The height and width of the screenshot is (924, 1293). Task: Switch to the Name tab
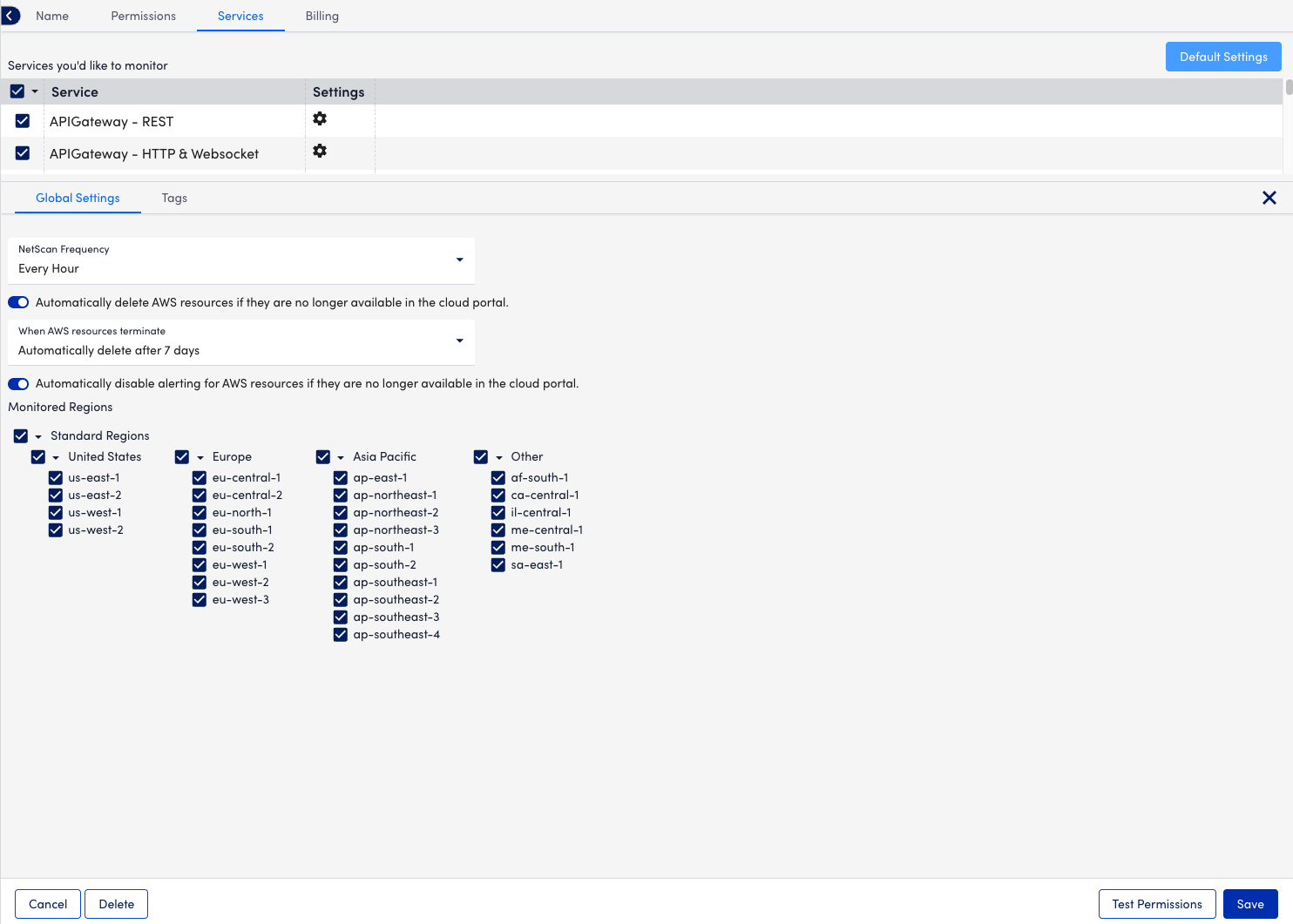click(x=52, y=16)
